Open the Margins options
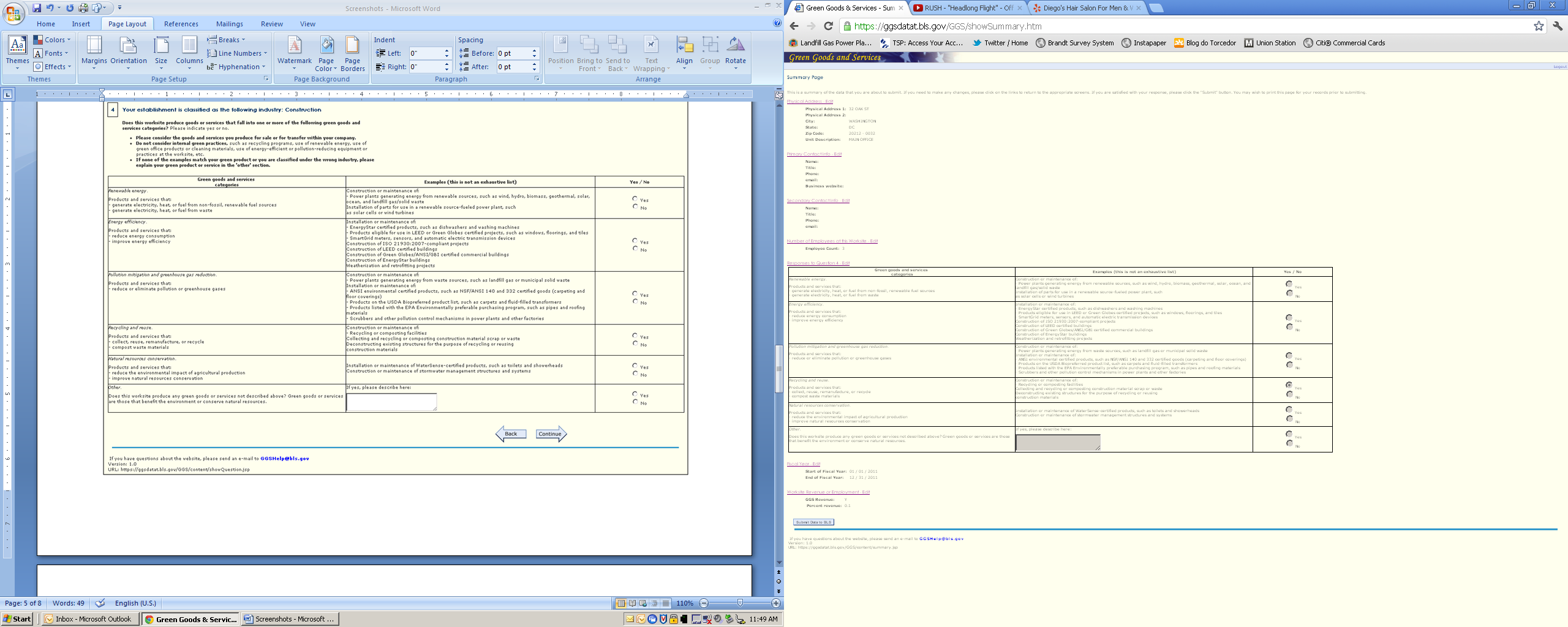The height and width of the screenshot is (627, 1568). 94,52
